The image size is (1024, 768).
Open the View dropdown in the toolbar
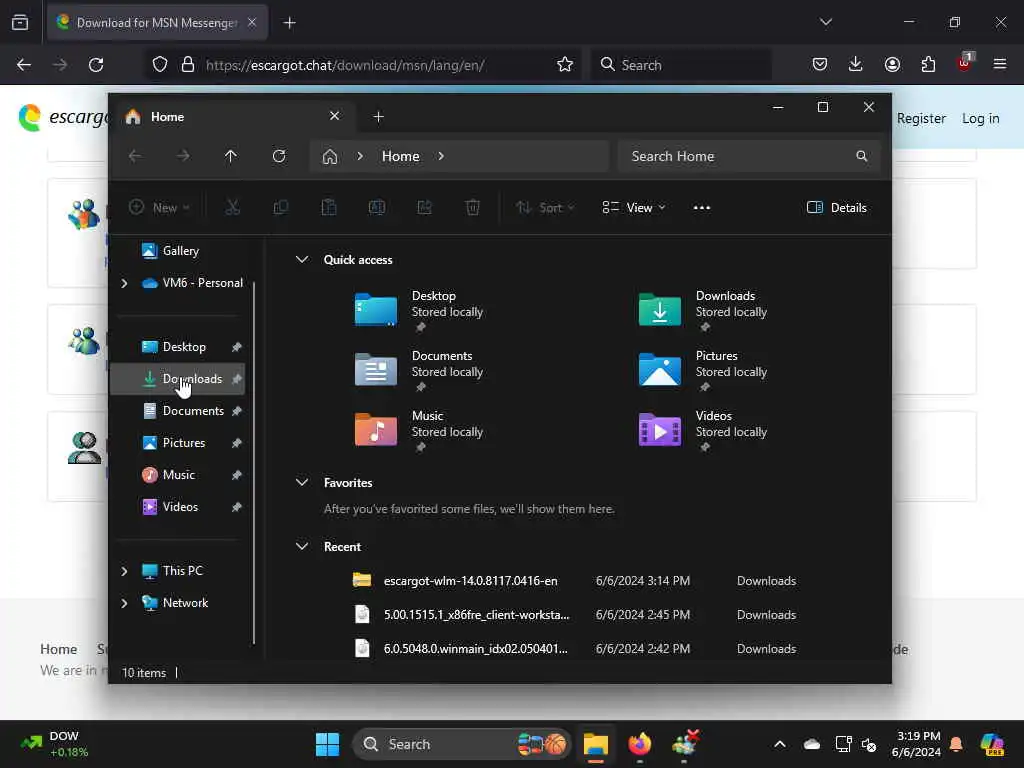click(x=633, y=208)
